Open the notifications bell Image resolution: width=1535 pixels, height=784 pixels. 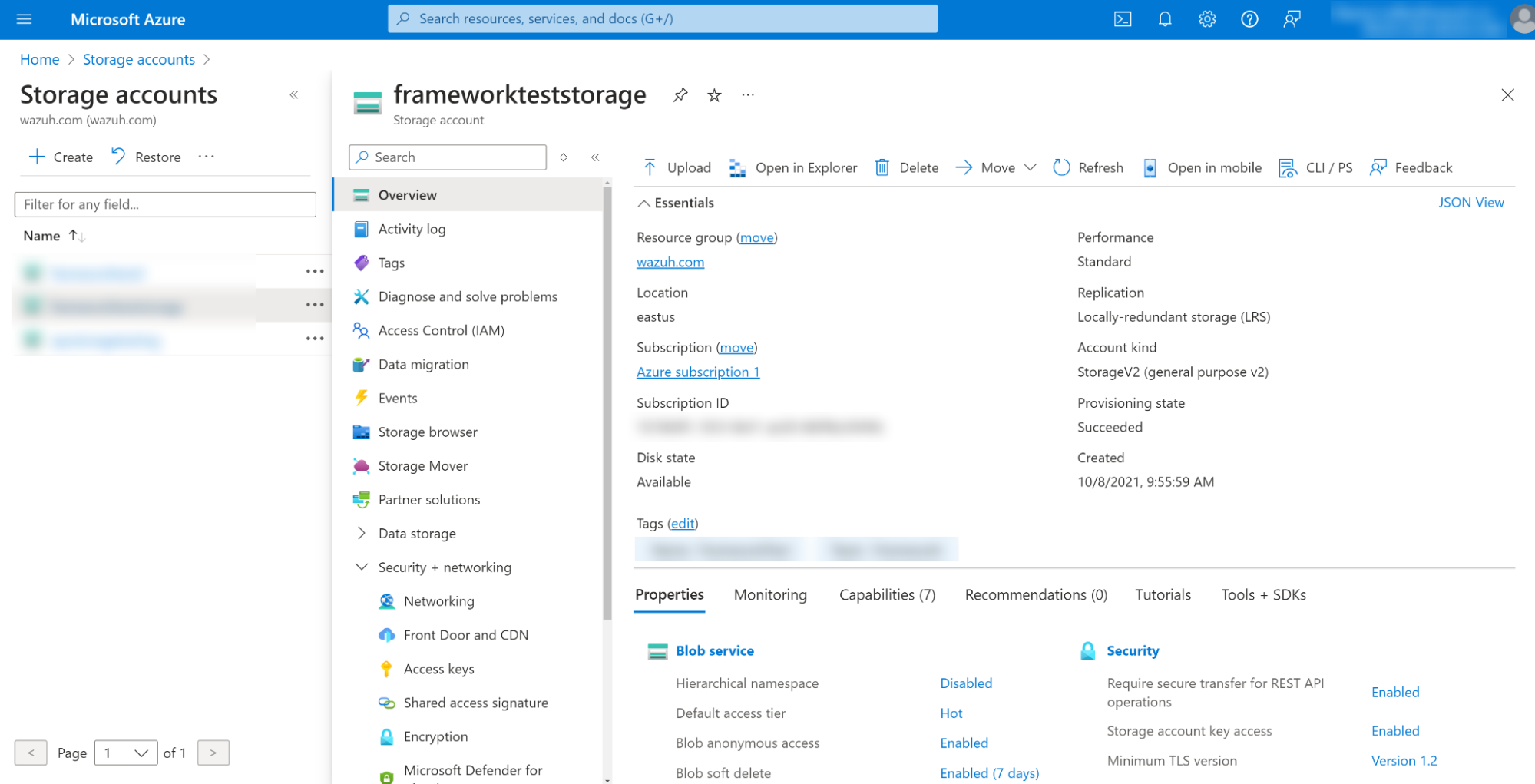[1164, 19]
